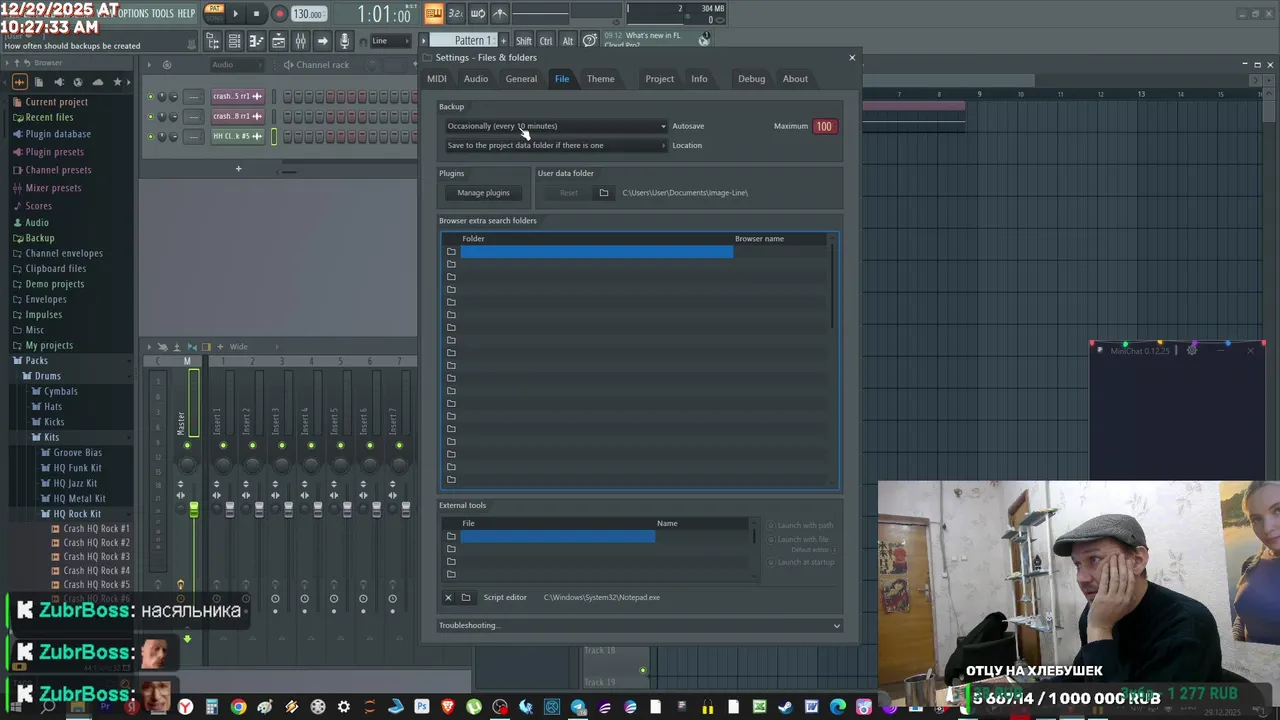Open Steam from the taskbar

point(785,707)
